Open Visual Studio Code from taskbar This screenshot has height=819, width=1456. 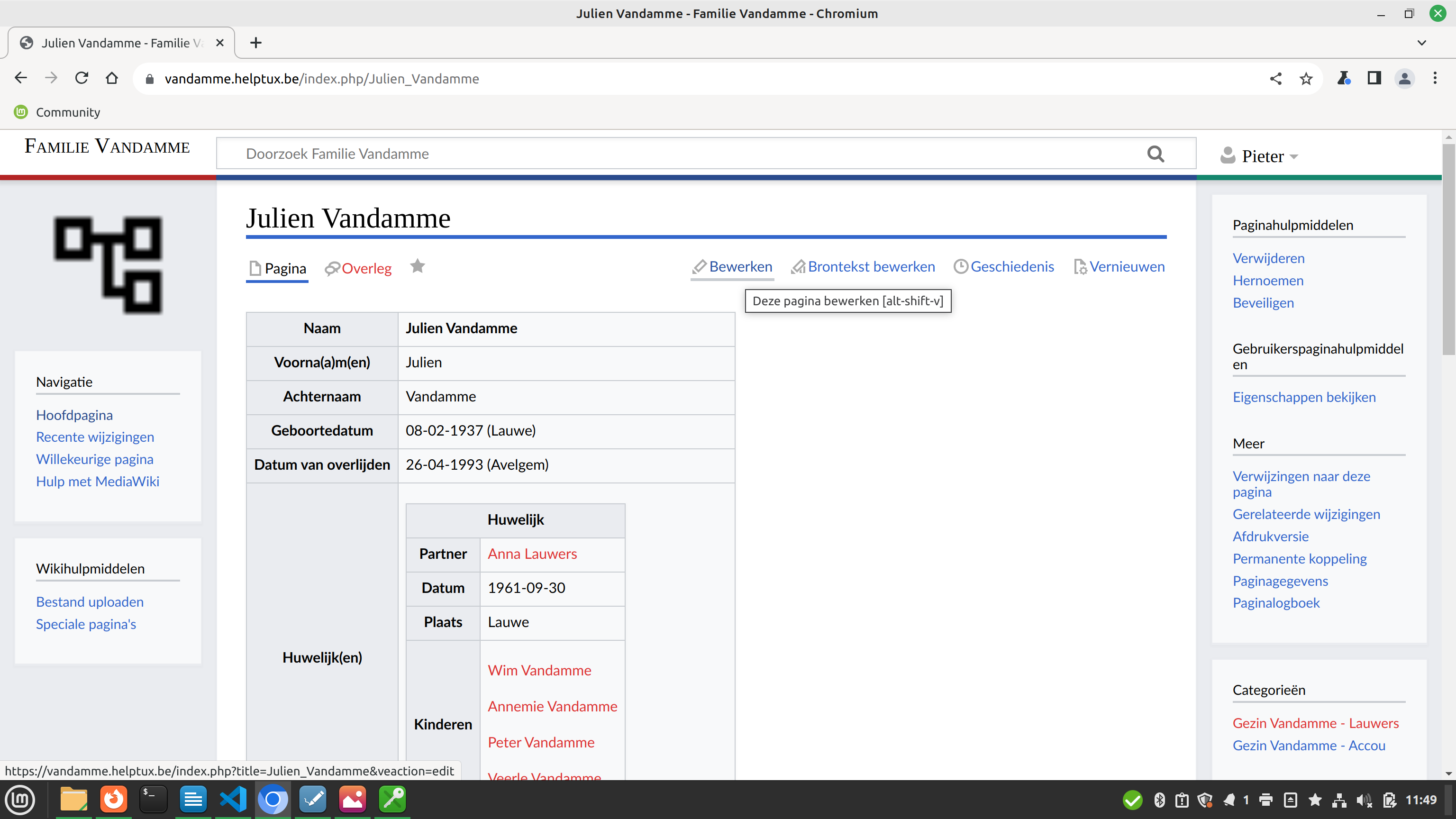pos(233,799)
